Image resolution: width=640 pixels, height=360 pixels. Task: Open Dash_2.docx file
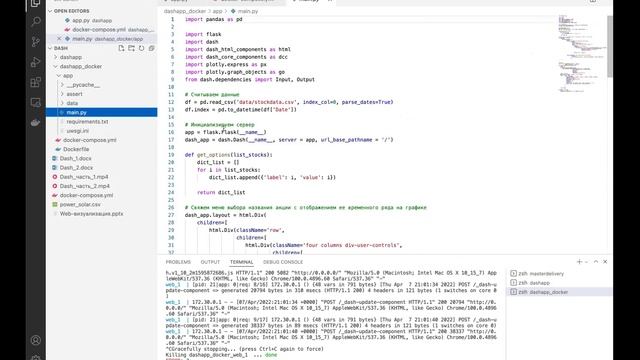pos(76,168)
